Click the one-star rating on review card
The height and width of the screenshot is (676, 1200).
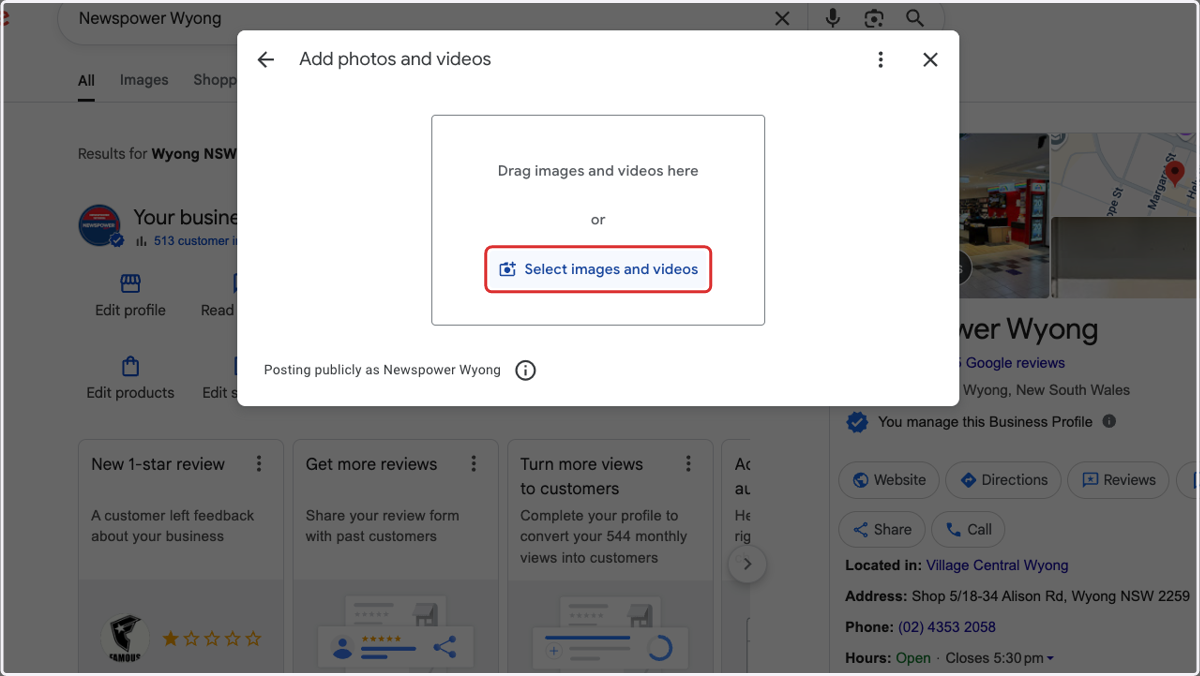click(212, 638)
